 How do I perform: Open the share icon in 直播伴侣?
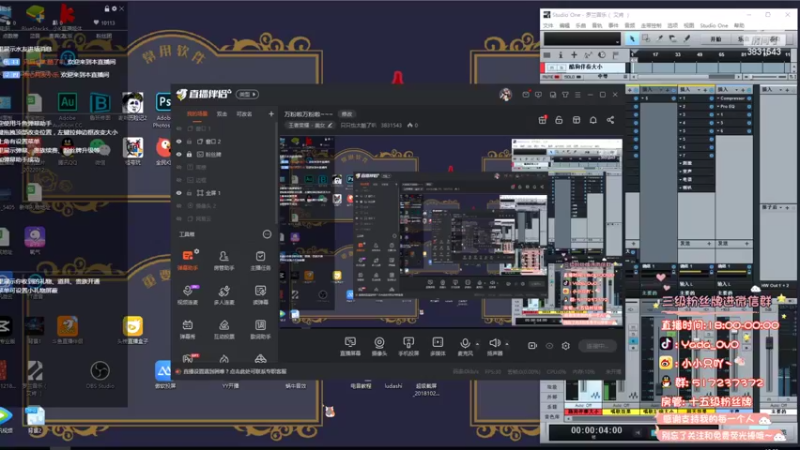pyautogui.click(x=610, y=120)
